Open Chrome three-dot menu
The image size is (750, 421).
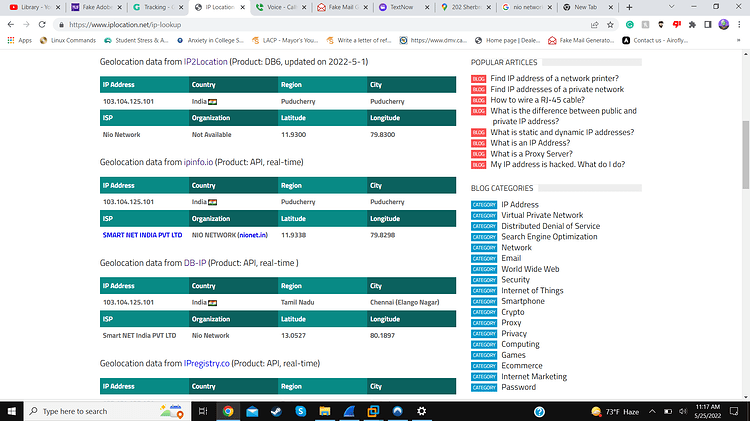[x=739, y=25]
